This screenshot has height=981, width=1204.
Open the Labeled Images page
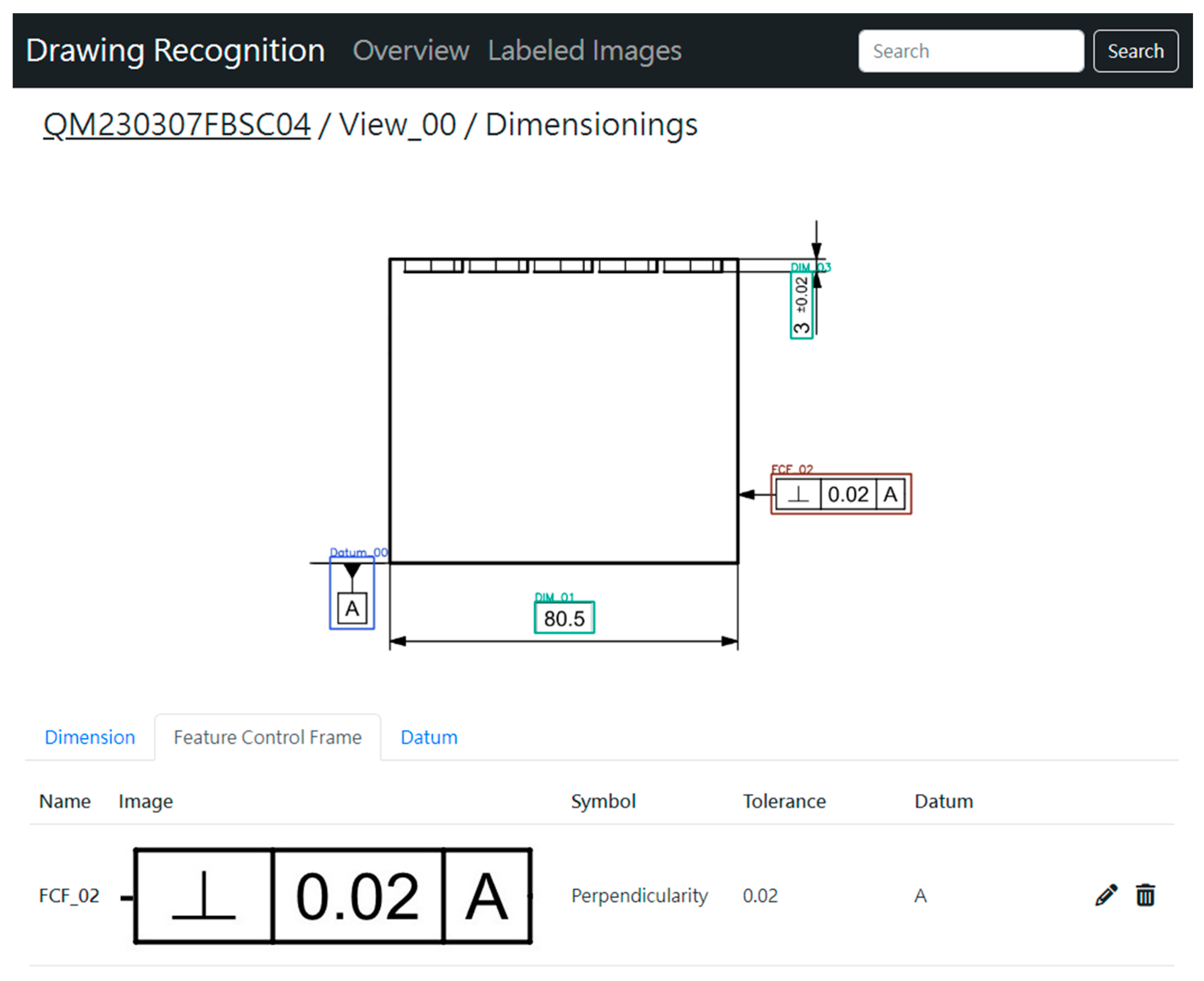[x=584, y=50]
